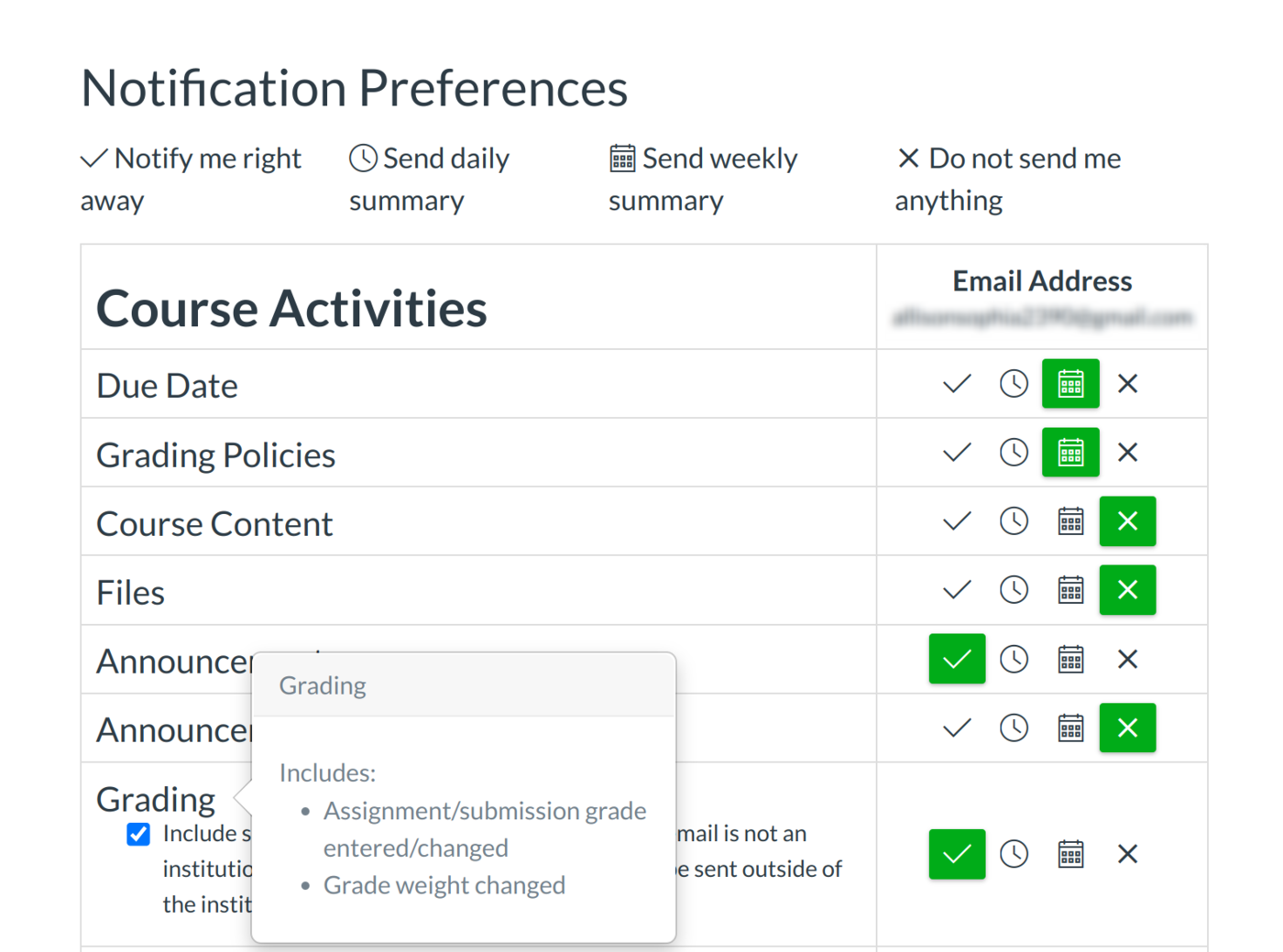Click the Grading tooltip header
1283x952 pixels.
click(323, 685)
